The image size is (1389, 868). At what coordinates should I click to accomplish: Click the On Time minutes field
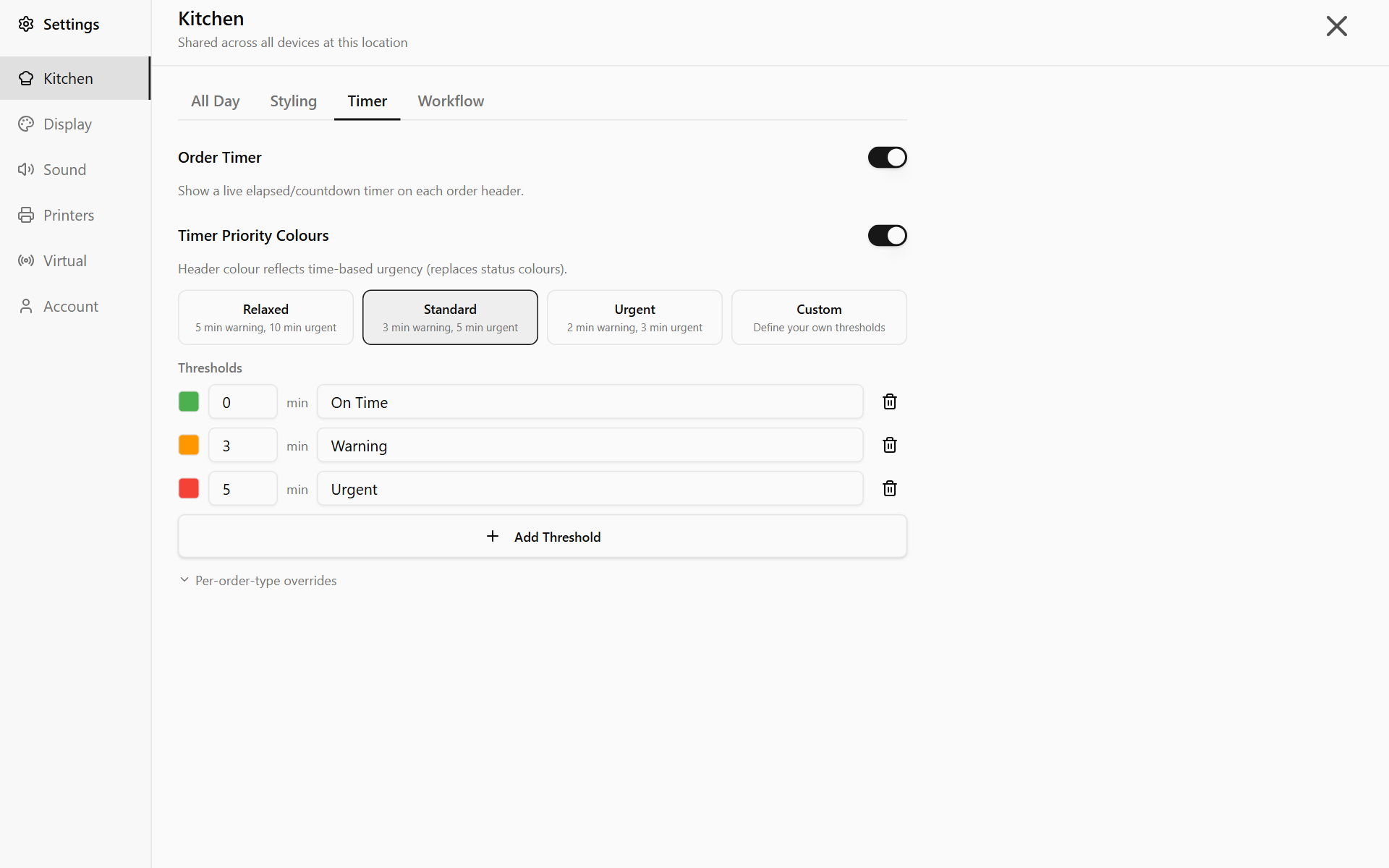(x=243, y=402)
